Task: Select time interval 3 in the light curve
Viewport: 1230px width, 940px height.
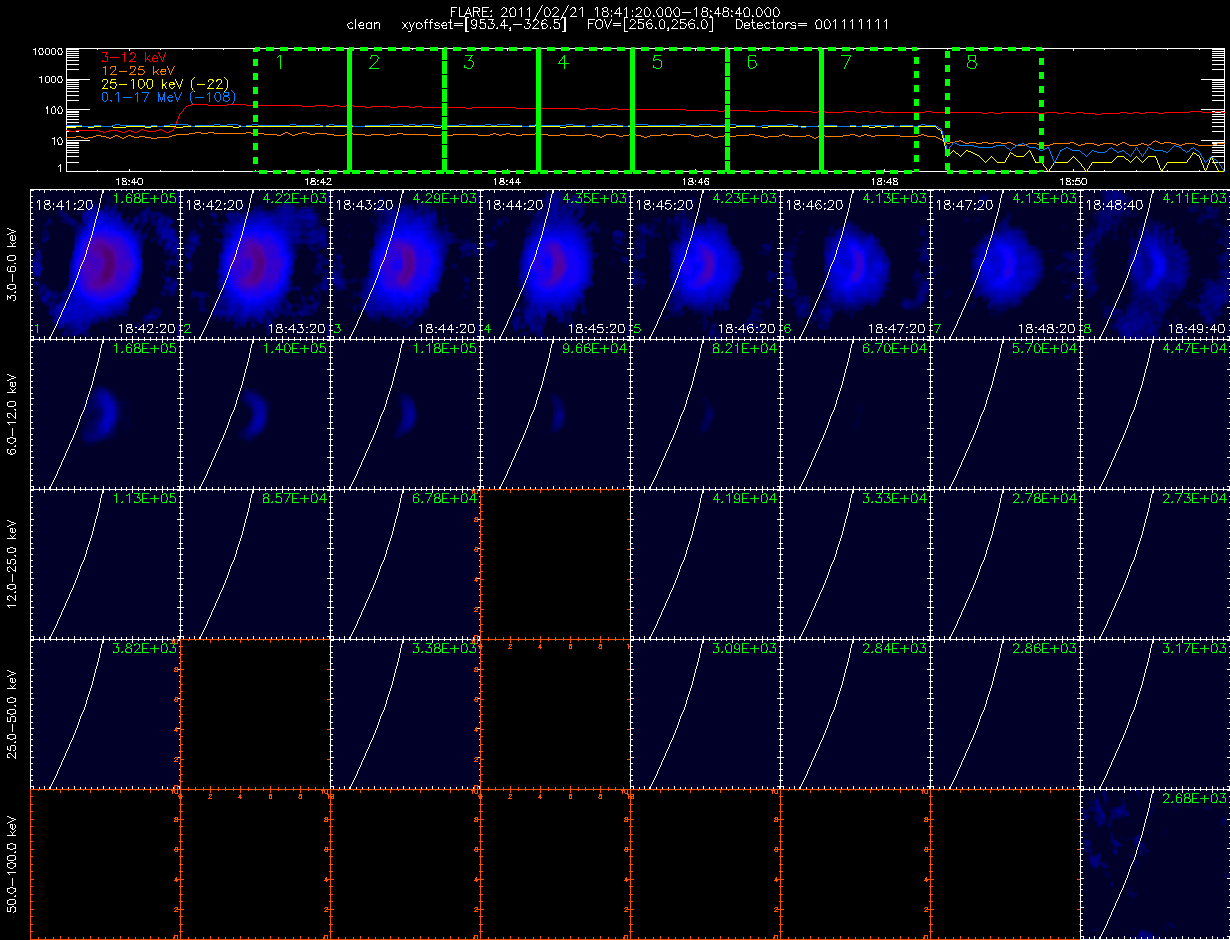Action: click(491, 109)
